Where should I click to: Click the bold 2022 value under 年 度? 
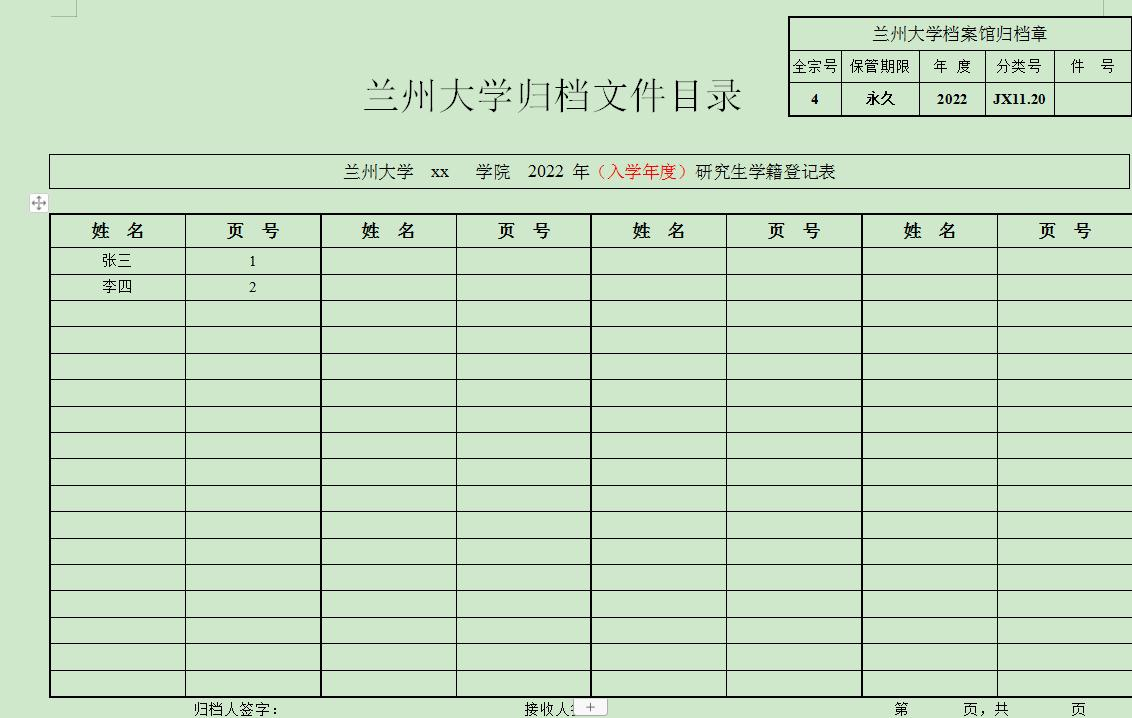pyautogui.click(x=952, y=100)
